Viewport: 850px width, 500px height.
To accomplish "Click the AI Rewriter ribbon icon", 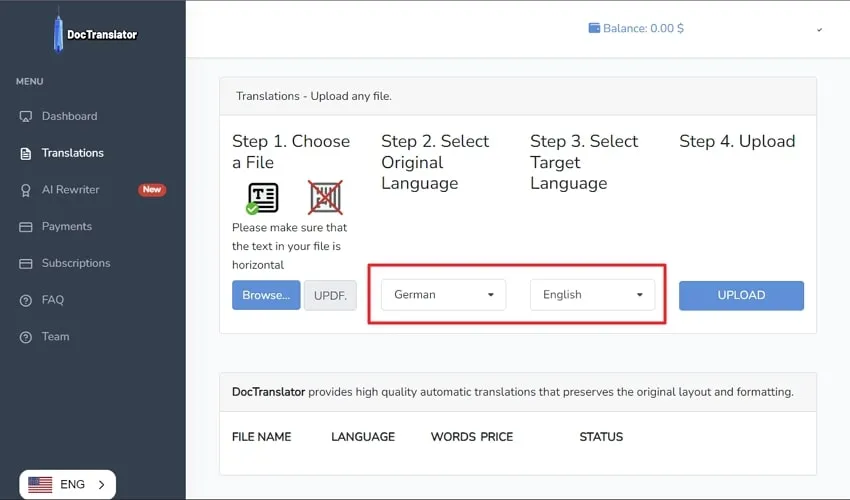I will (25, 190).
